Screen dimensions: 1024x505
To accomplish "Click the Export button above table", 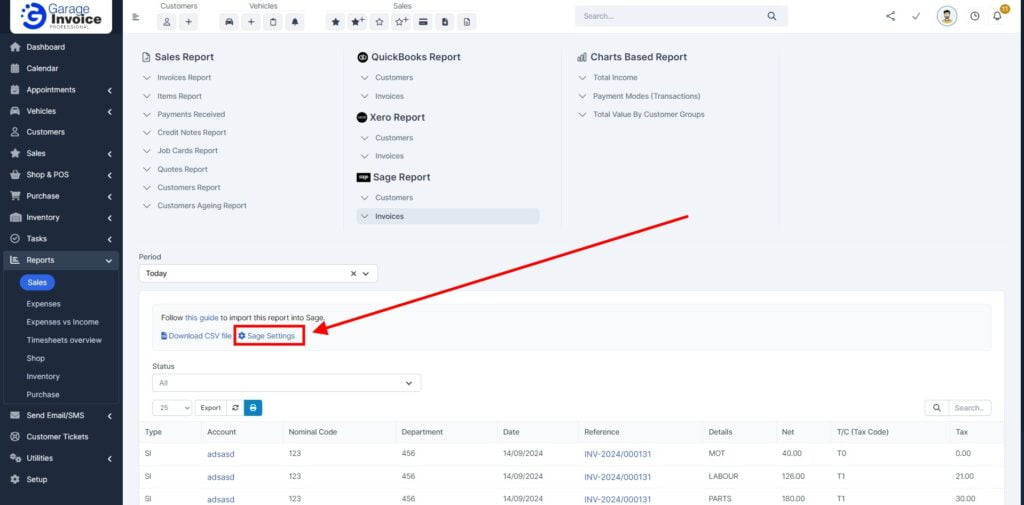I will tap(210, 408).
